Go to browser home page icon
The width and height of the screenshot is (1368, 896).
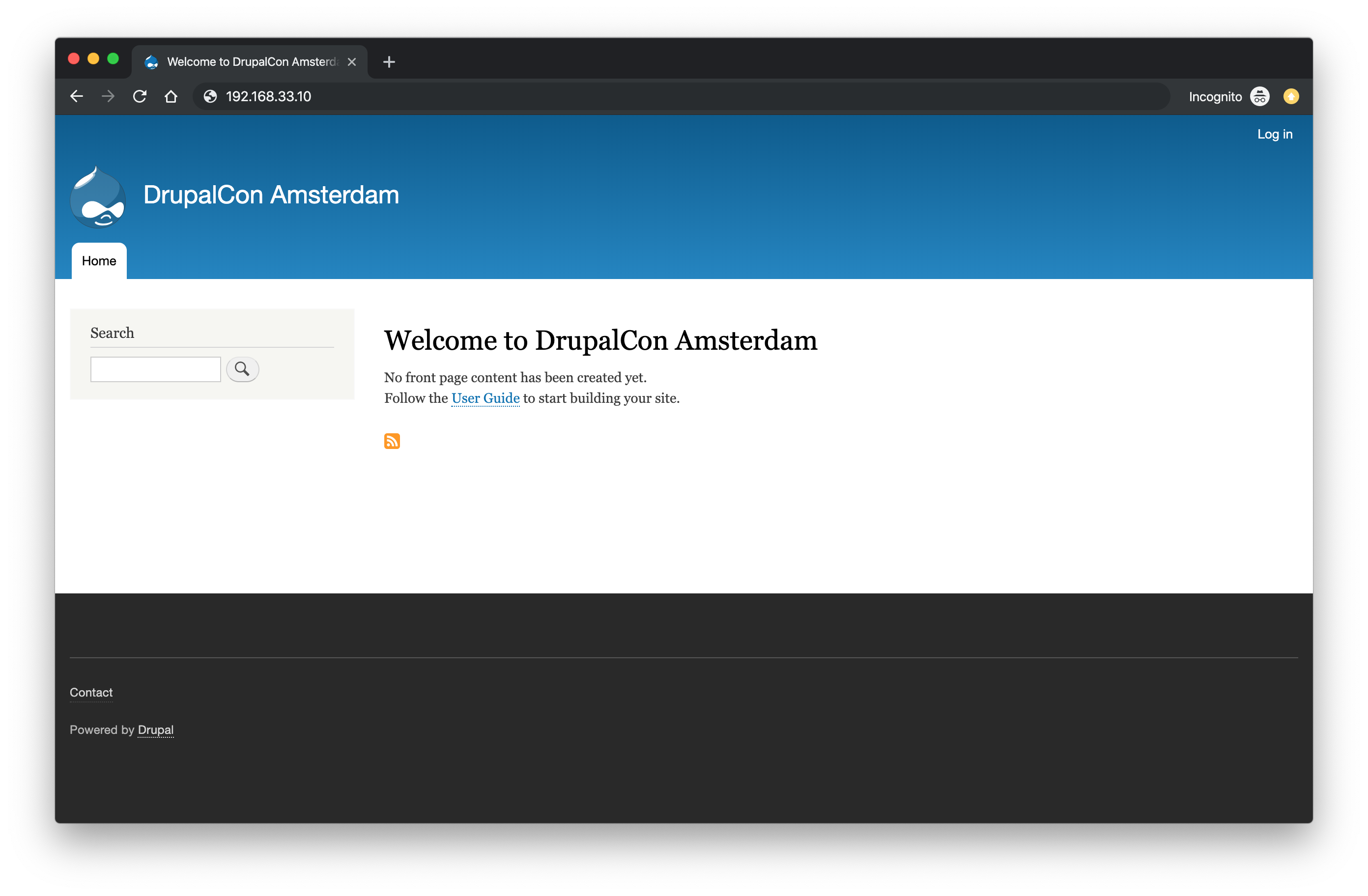pyautogui.click(x=171, y=96)
